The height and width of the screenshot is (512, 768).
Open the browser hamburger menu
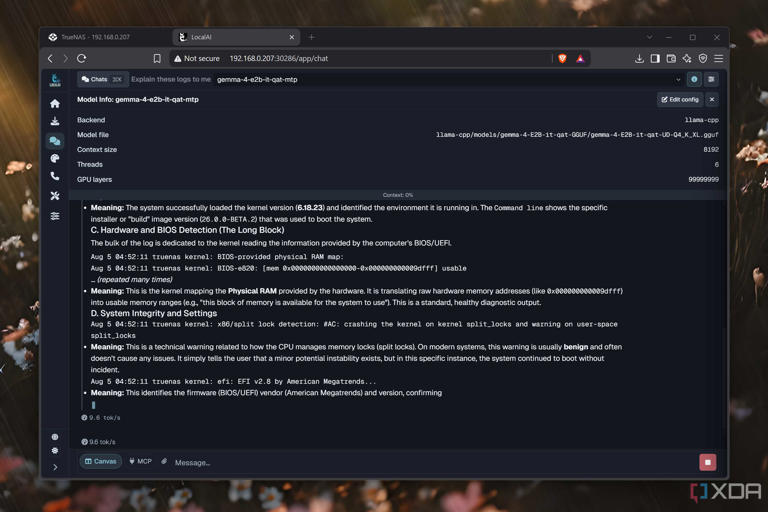tap(719, 59)
